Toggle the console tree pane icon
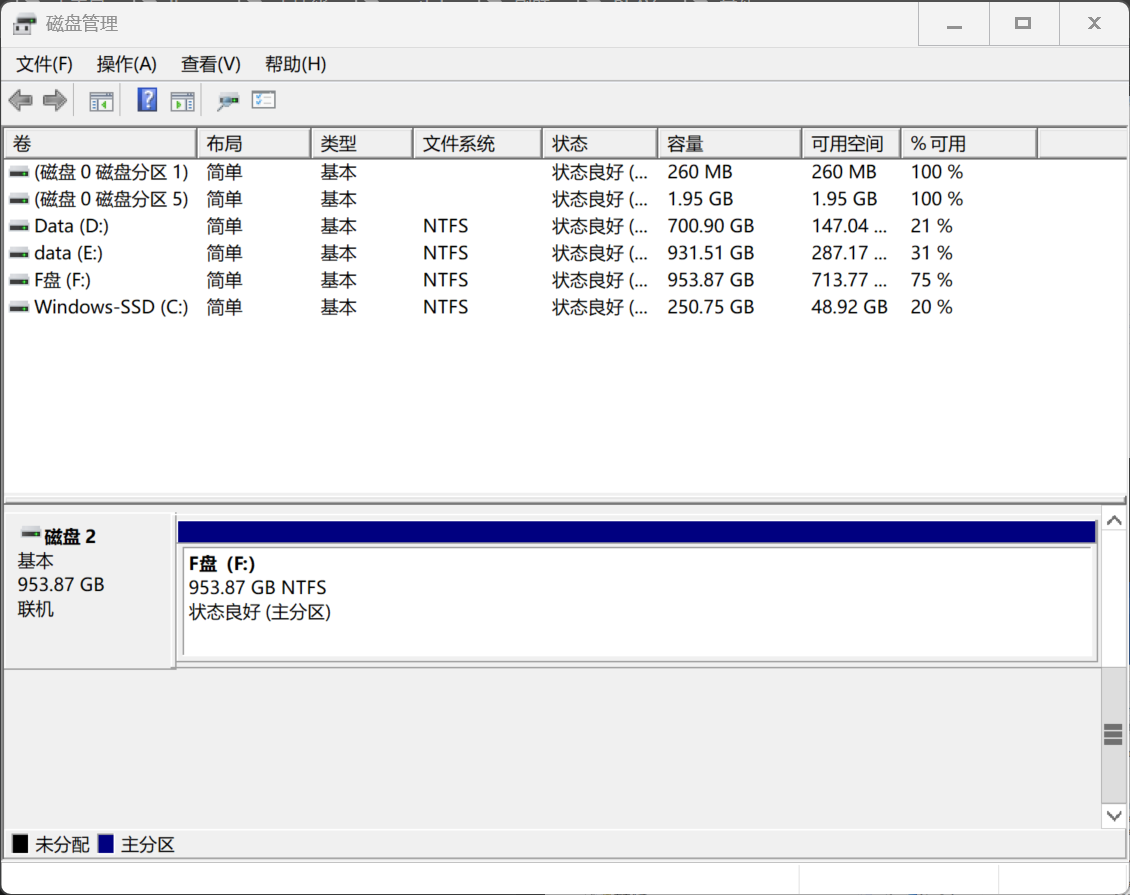1130x895 pixels. (x=101, y=100)
